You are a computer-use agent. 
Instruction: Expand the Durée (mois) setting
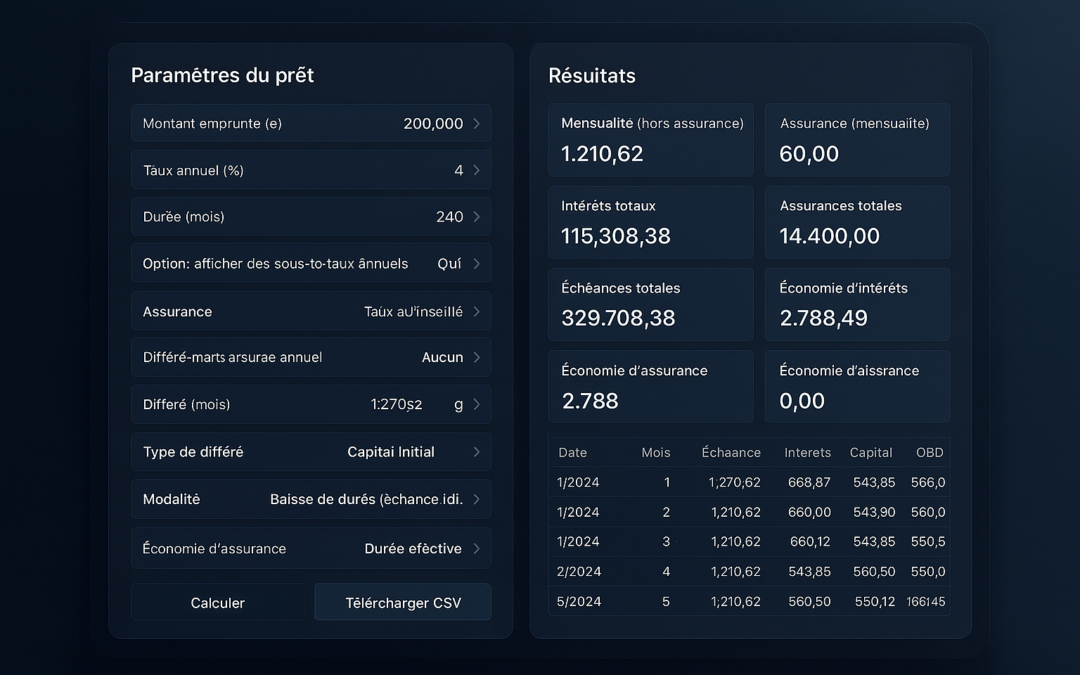pyautogui.click(x=310, y=216)
